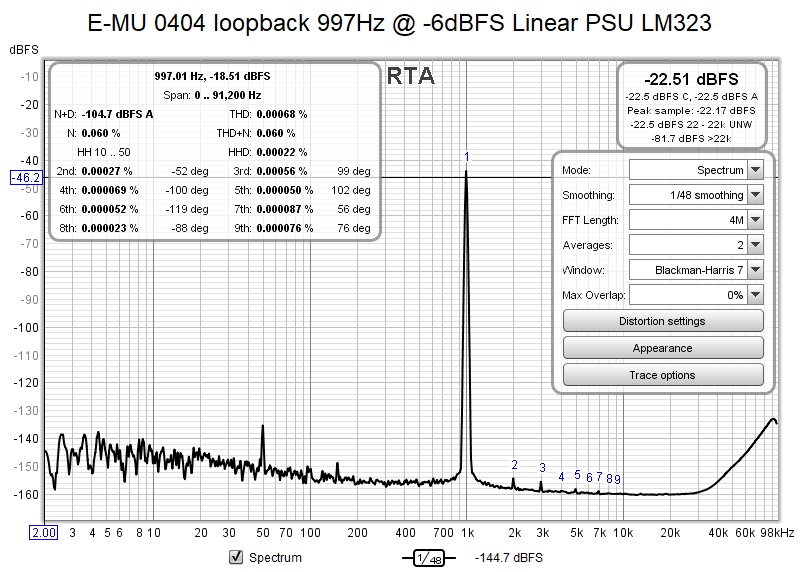Click the -144.7 dBFS legend value
The height and width of the screenshot is (572, 800).
509,558
